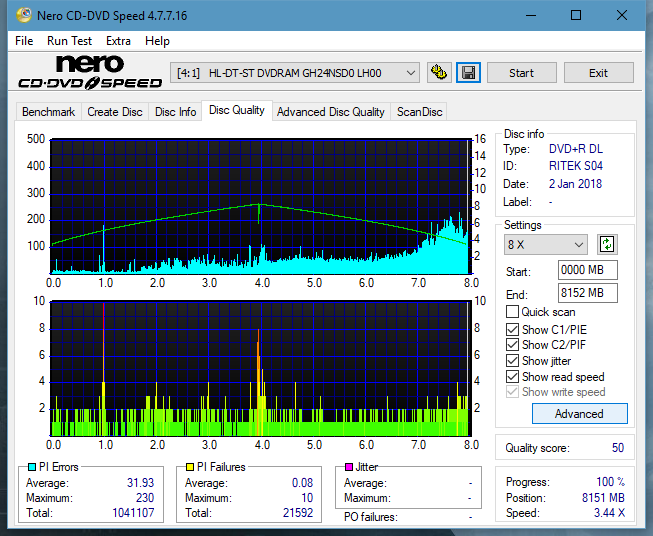Click the magenta Jitter legend swatch
The image size is (653, 536).
pyautogui.click(x=349, y=467)
